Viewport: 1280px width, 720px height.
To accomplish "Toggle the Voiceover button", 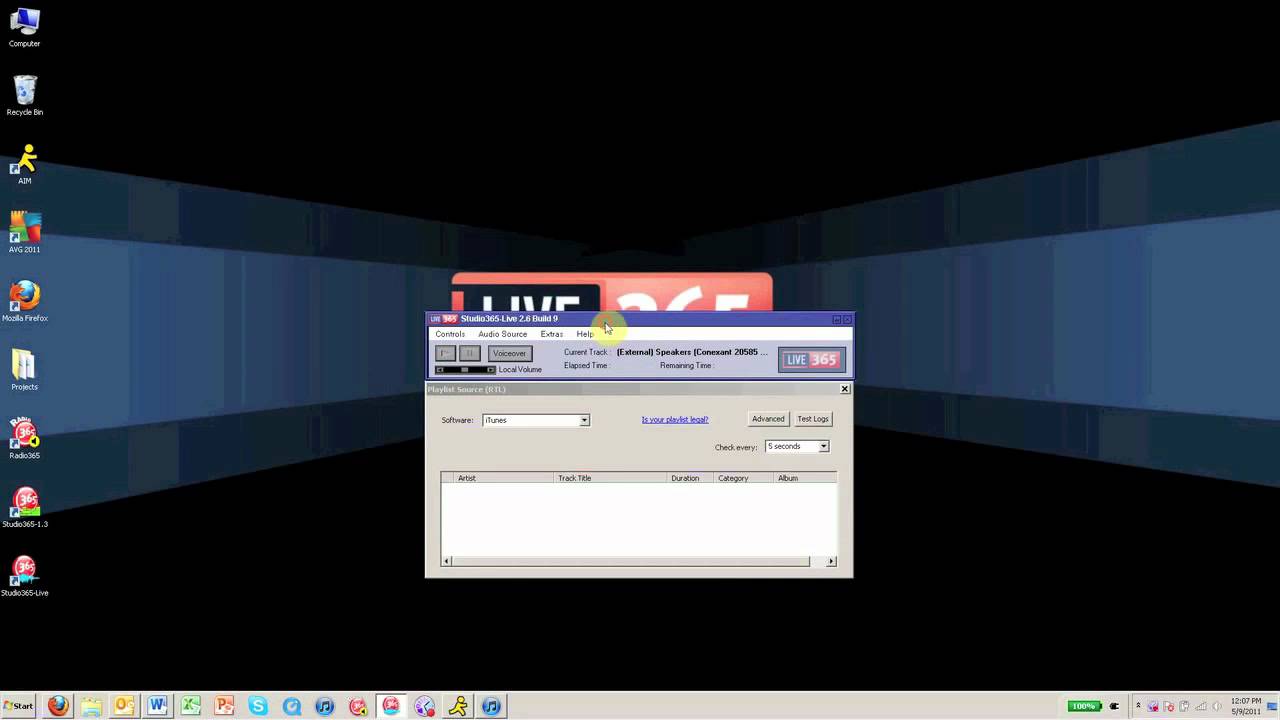I will [509, 353].
